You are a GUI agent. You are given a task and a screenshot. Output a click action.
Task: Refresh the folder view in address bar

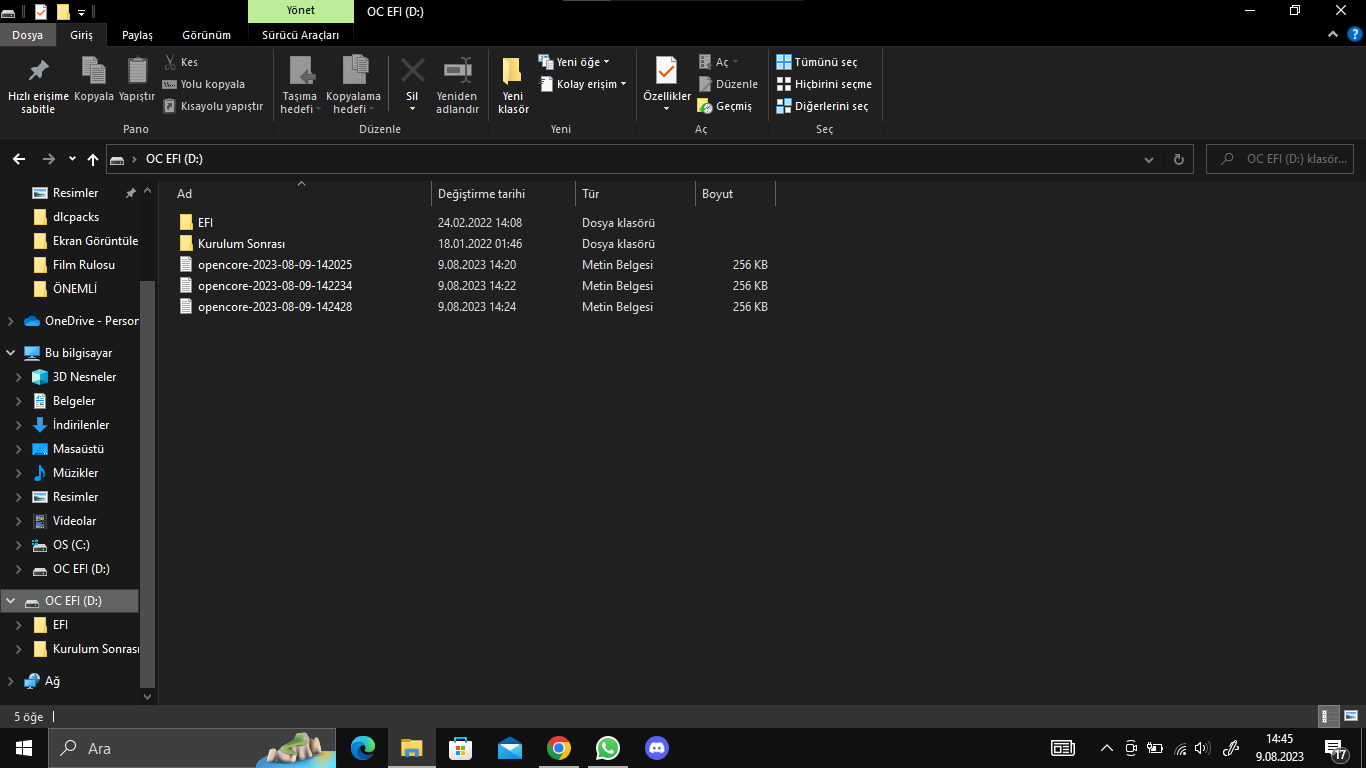coord(1178,159)
